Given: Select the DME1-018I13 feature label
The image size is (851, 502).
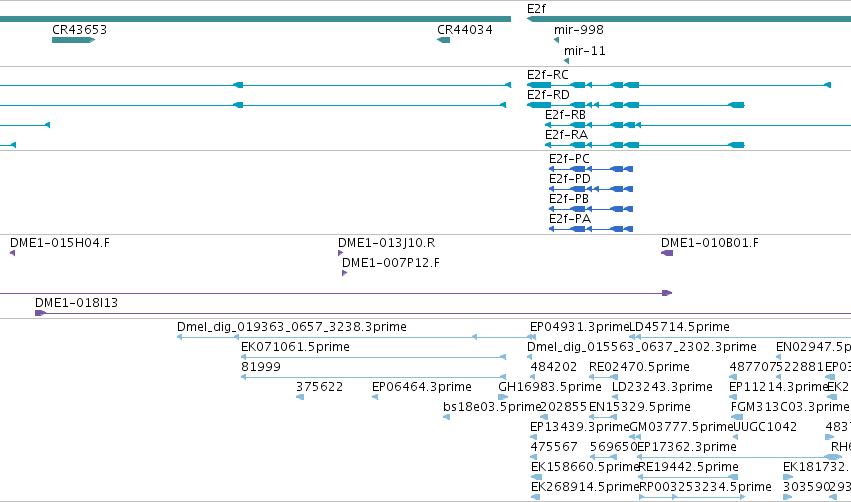Looking at the screenshot, I should click(77, 303).
